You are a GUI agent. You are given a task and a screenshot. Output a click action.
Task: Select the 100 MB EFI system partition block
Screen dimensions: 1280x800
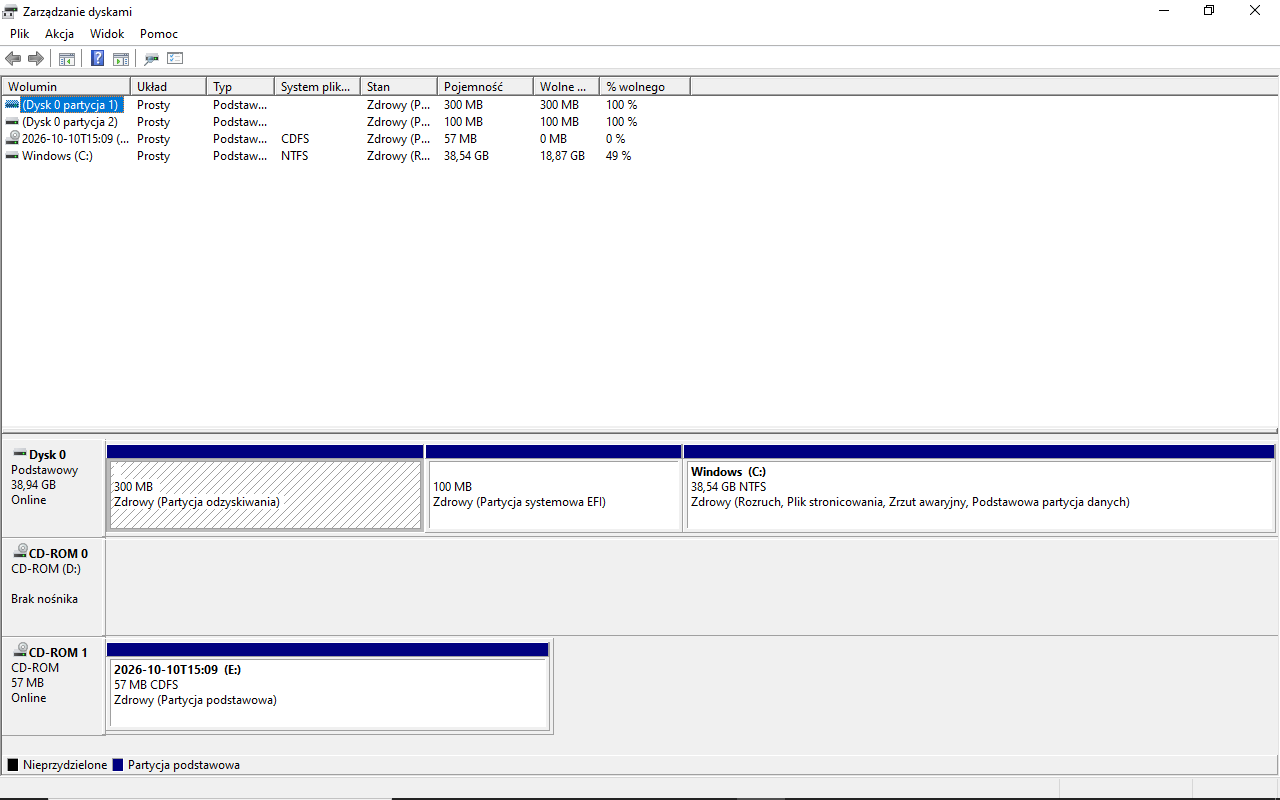point(554,488)
